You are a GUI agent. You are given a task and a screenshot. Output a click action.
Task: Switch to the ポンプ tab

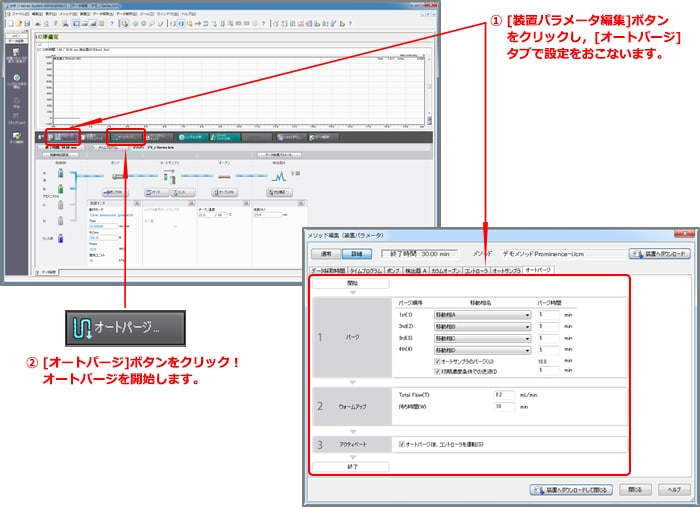393,271
